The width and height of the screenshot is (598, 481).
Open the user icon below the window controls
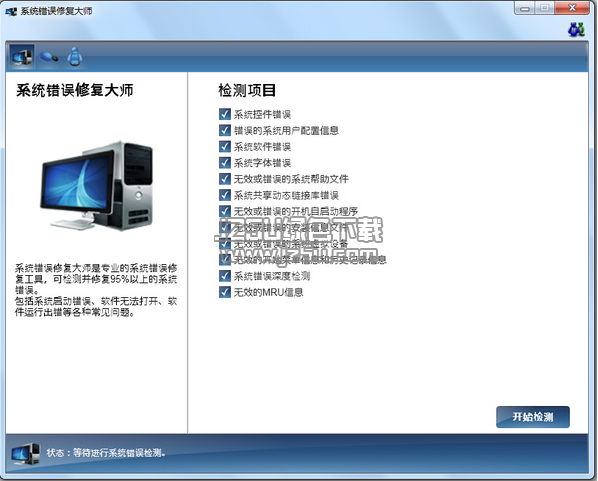576,29
